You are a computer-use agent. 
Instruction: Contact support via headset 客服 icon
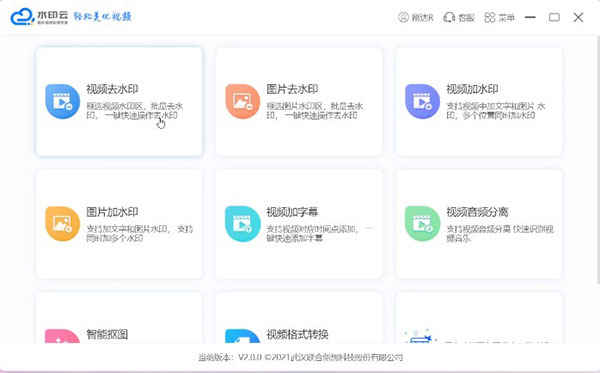point(449,17)
